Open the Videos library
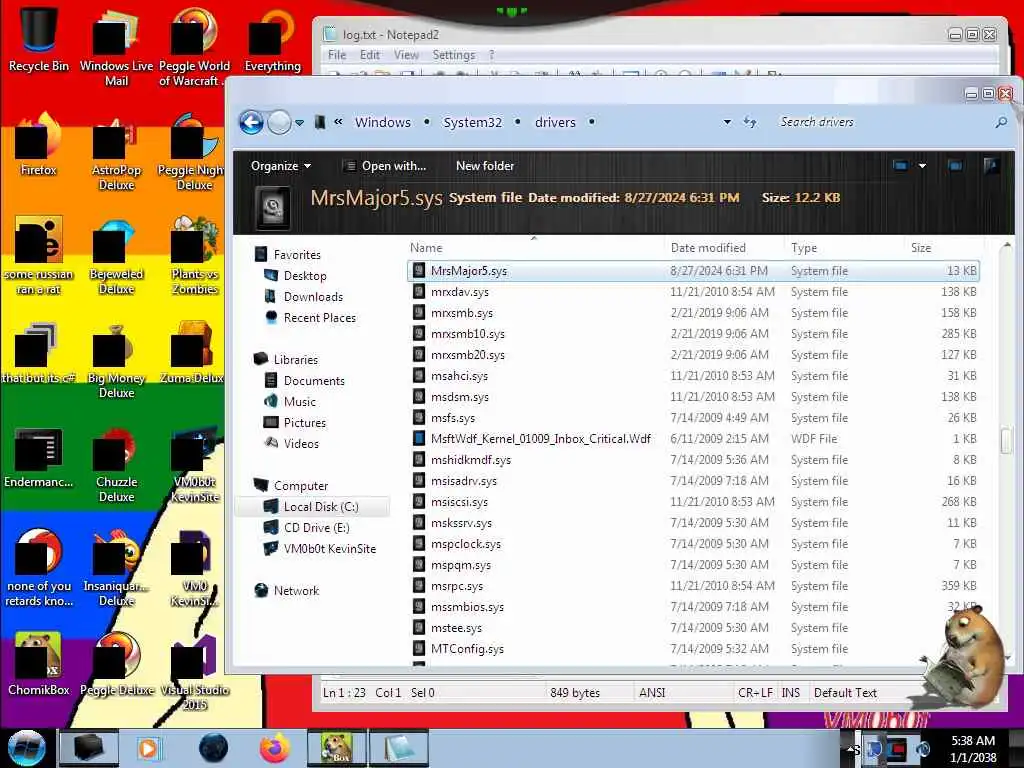Screen dimensions: 1024x768 [301, 443]
